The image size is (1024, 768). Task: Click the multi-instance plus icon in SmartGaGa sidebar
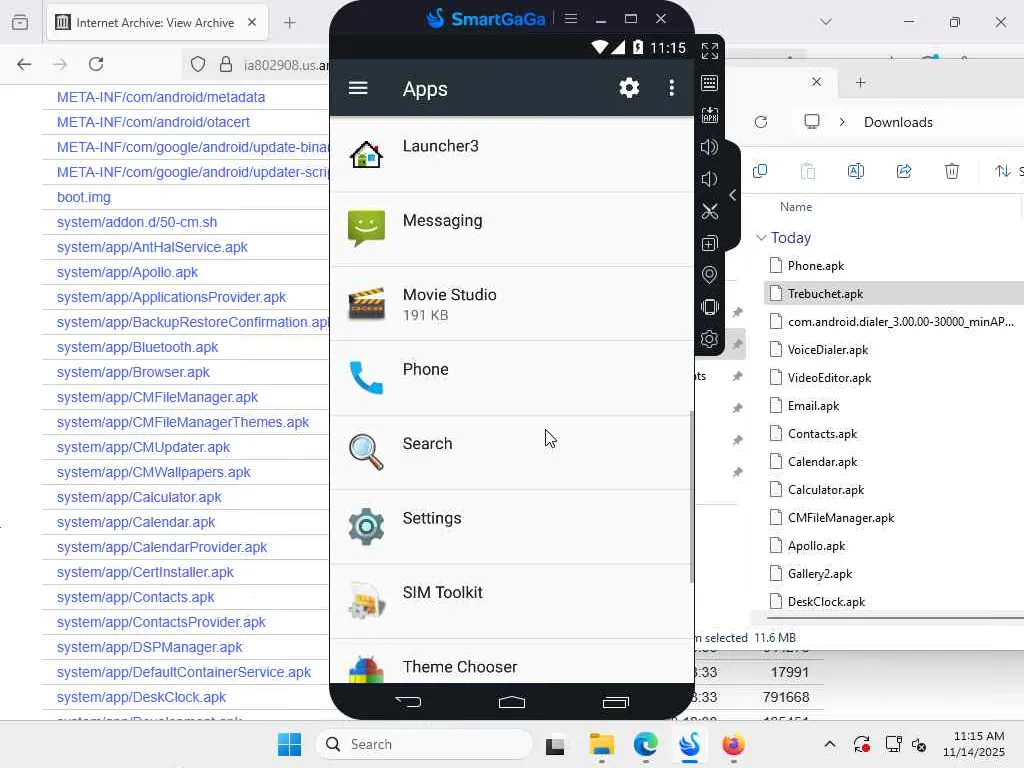(710, 243)
